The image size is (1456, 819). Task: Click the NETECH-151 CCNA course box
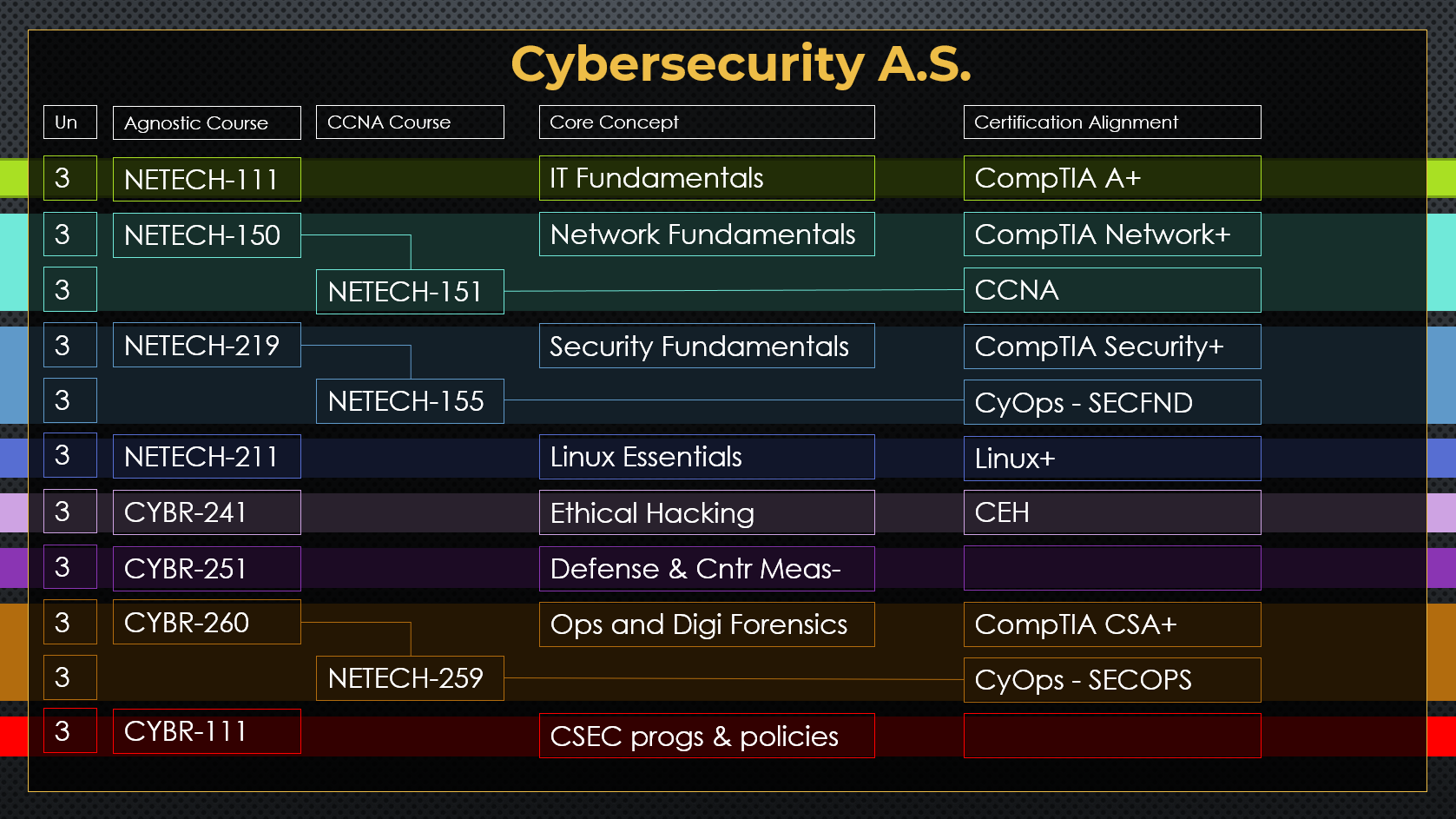click(x=410, y=291)
